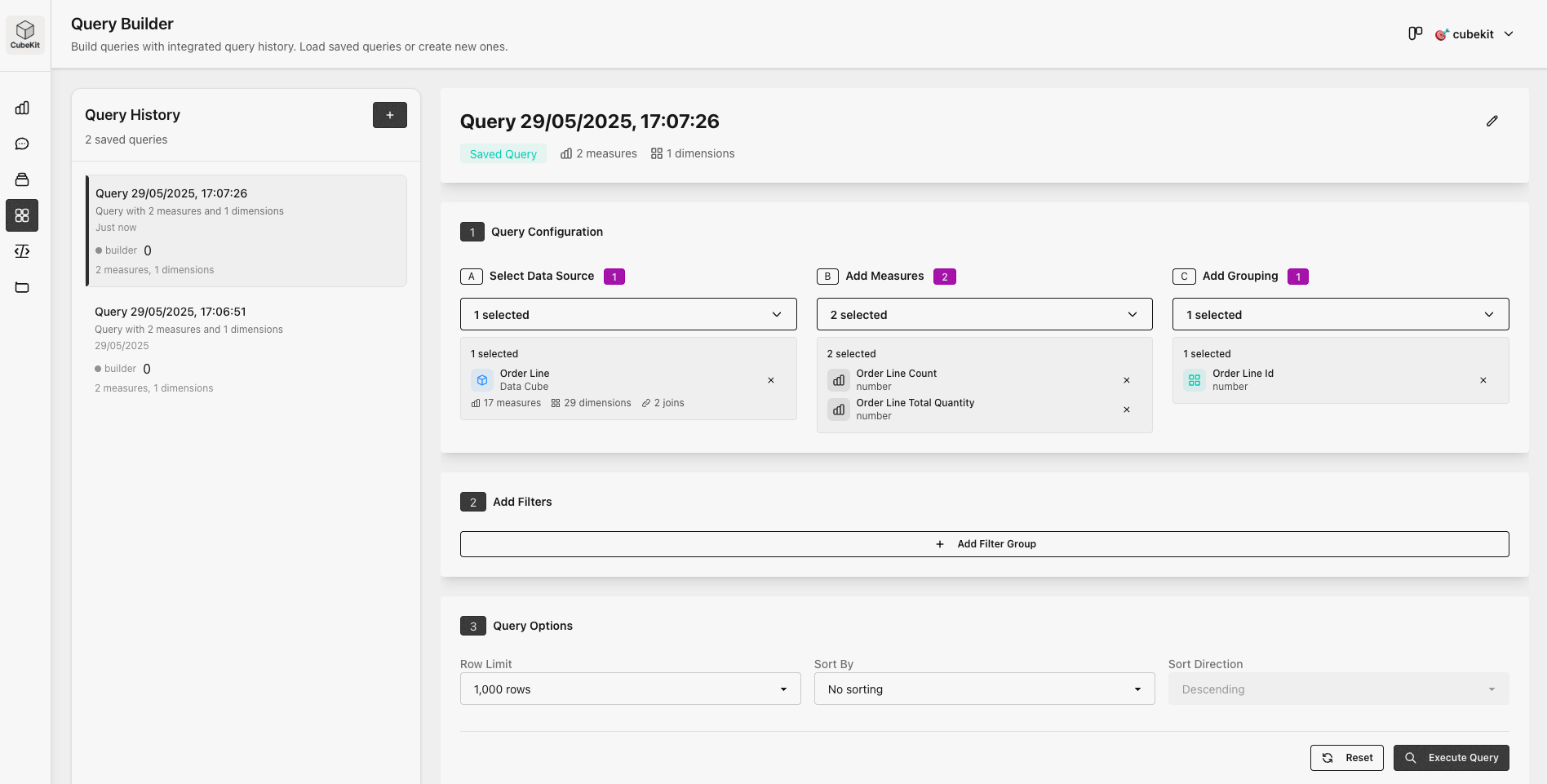Viewport: 1547px width, 784px height.
Task: Remove Order Line Total Quantity measure
Action: pos(1126,410)
